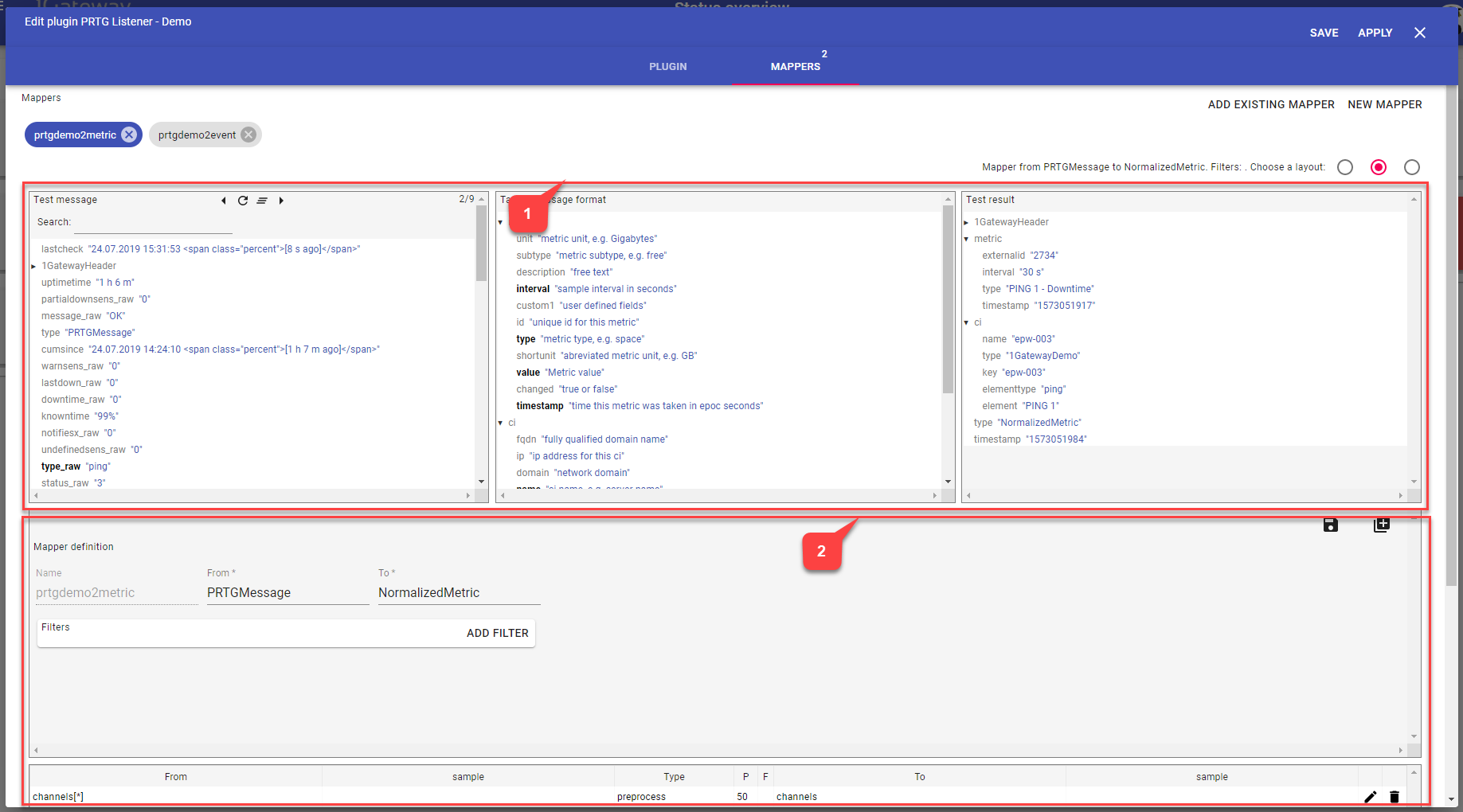
Task: Click the add-copy mapper icon
Action: (x=1382, y=525)
